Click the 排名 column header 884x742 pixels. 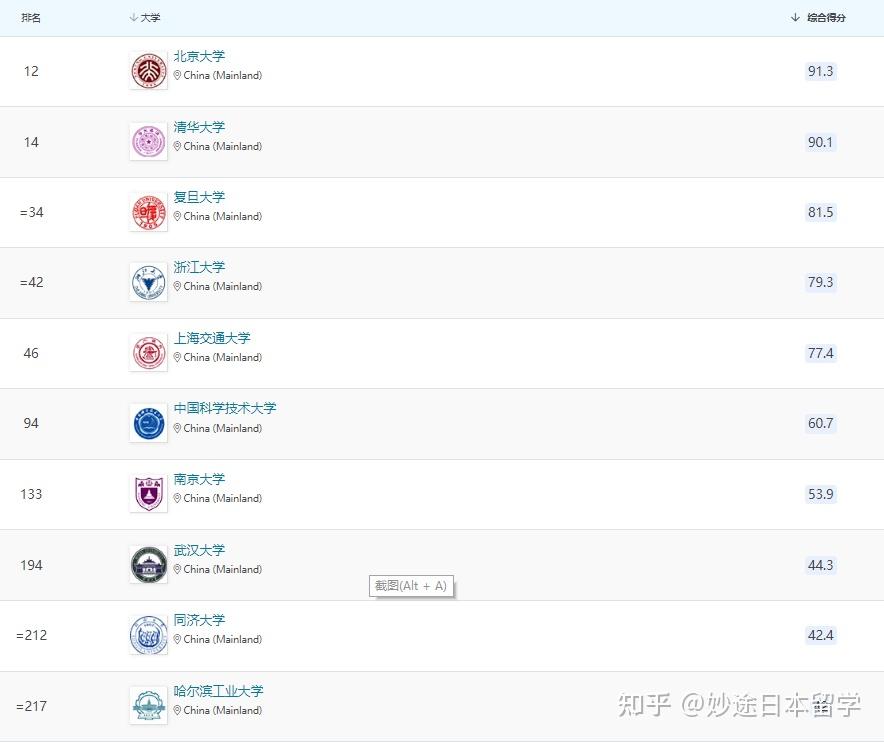pyautogui.click(x=31, y=17)
